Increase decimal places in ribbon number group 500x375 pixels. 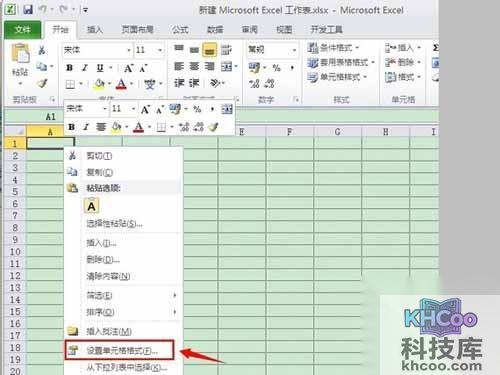pos(254,83)
